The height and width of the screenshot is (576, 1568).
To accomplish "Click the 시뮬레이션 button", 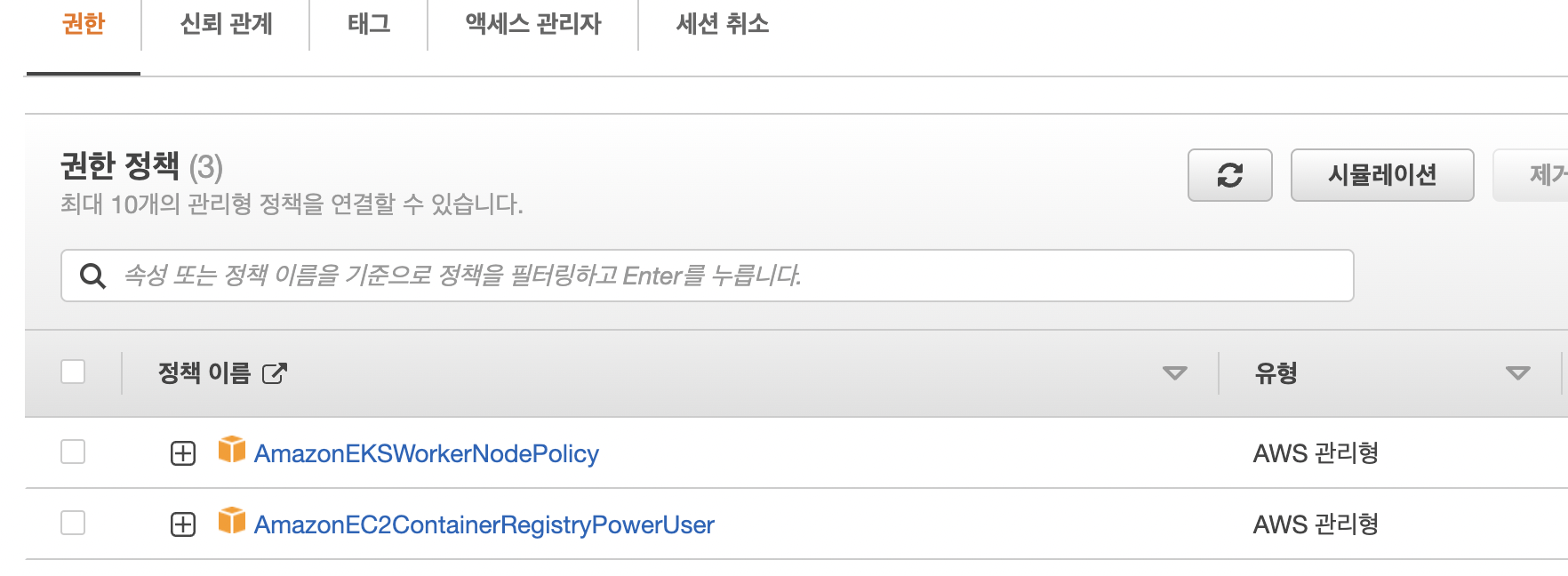I will pos(1382,175).
